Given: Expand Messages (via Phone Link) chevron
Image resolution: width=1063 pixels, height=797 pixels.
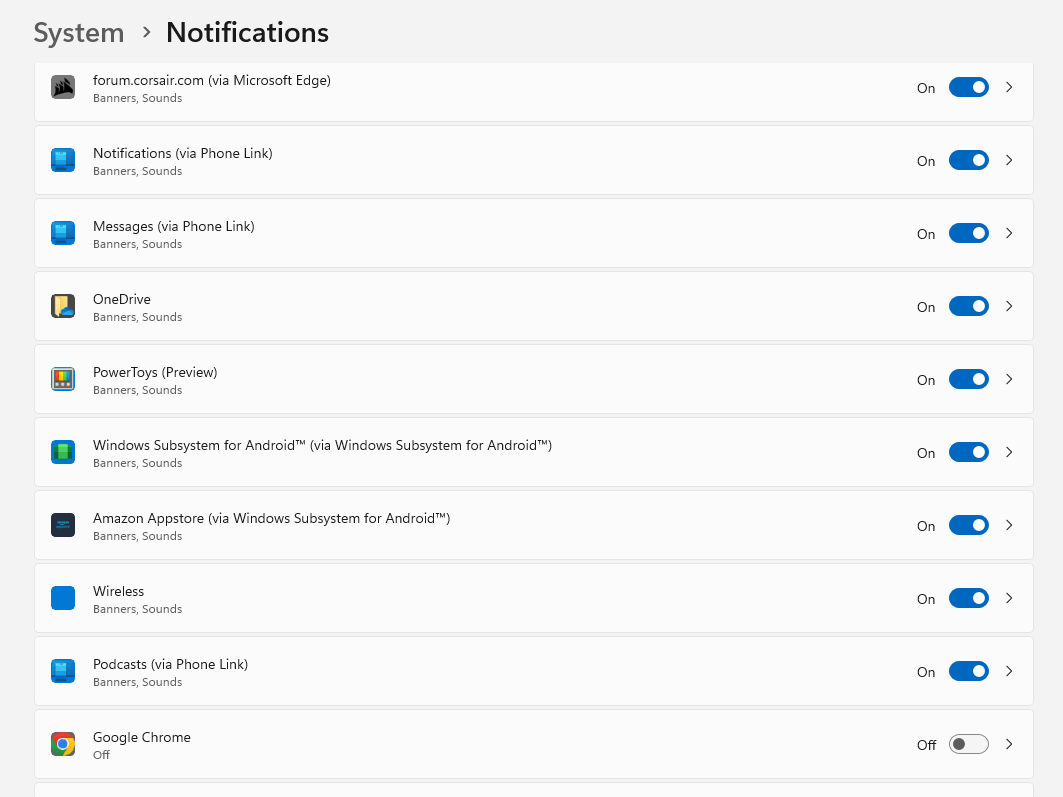Looking at the screenshot, I should click(x=1009, y=233).
